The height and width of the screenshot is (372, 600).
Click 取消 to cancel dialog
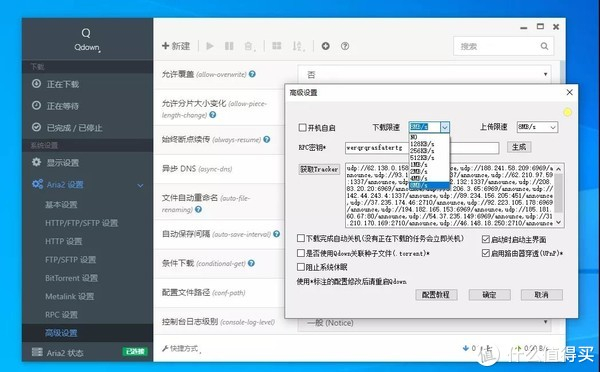pos(541,295)
